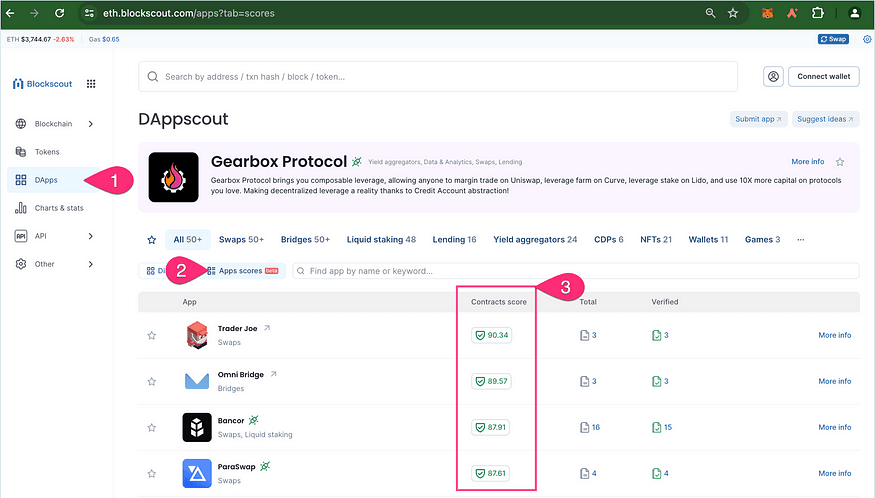The height and width of the screenshot is (498, 875).
Task: Open site info icon in address bar
Action: [89, 13]
